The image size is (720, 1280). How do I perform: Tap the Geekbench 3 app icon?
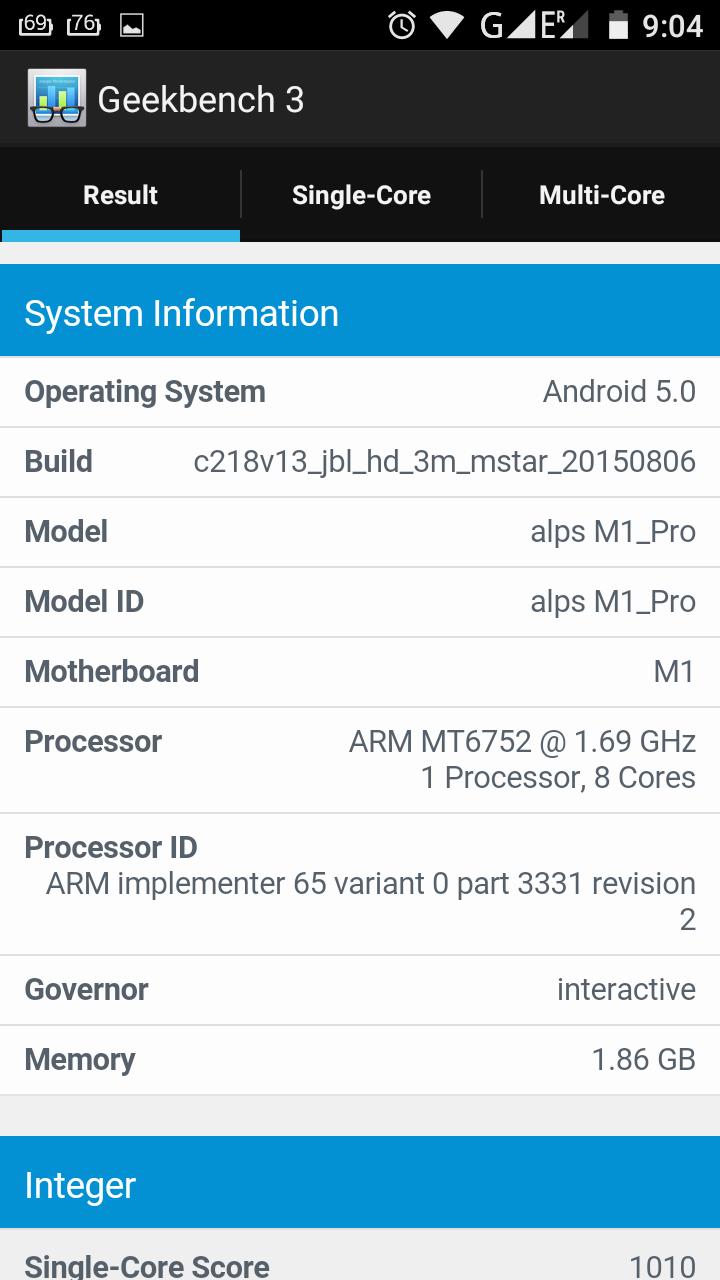57,99
